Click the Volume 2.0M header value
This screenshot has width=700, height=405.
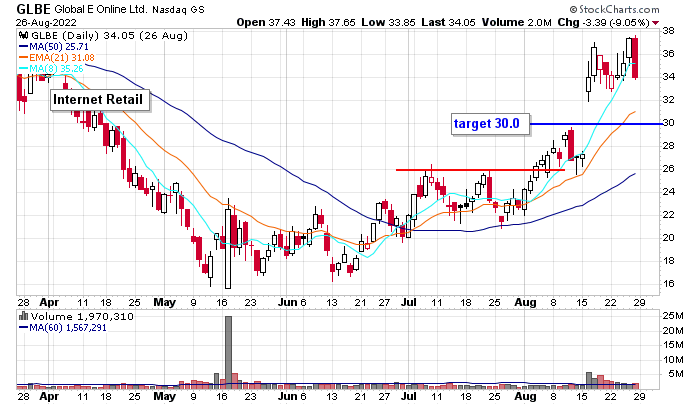coord(517,22)
